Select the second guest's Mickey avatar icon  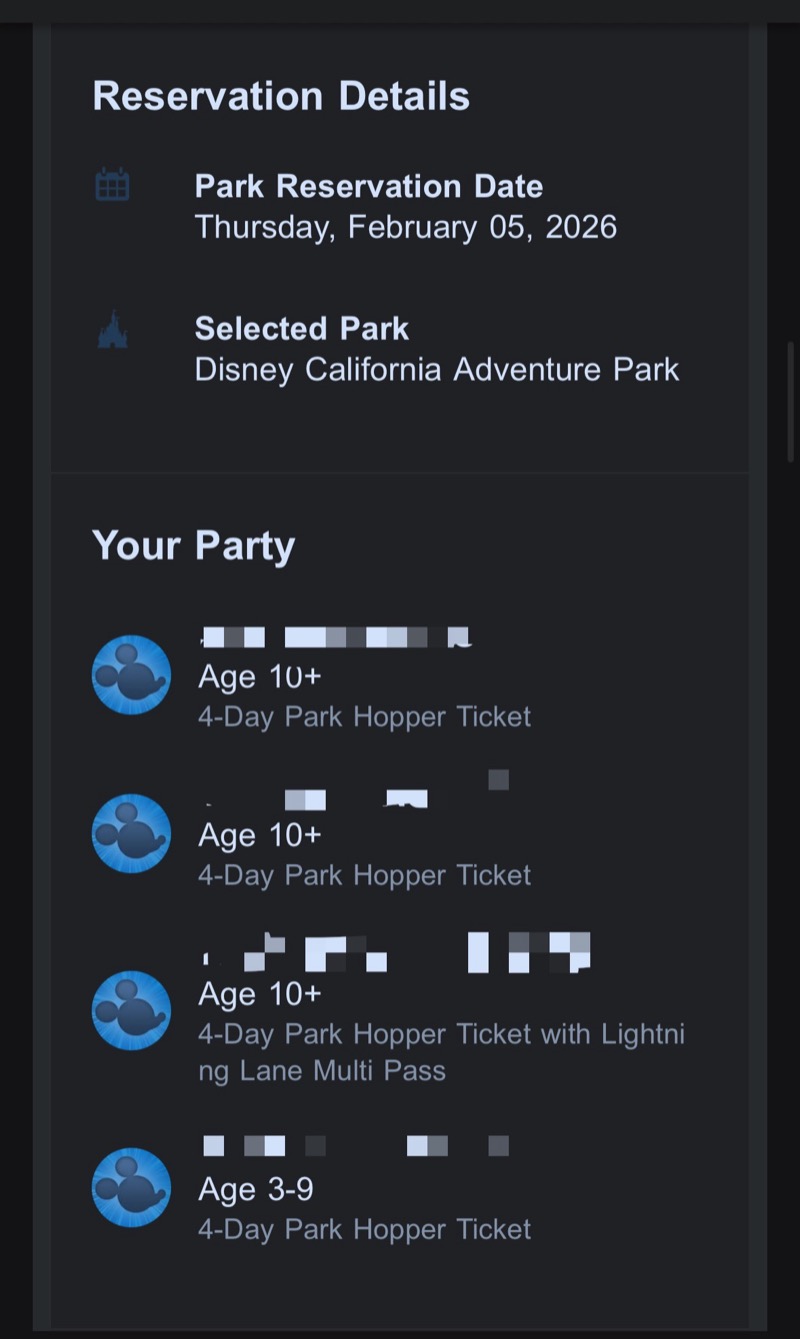[131, 833]
